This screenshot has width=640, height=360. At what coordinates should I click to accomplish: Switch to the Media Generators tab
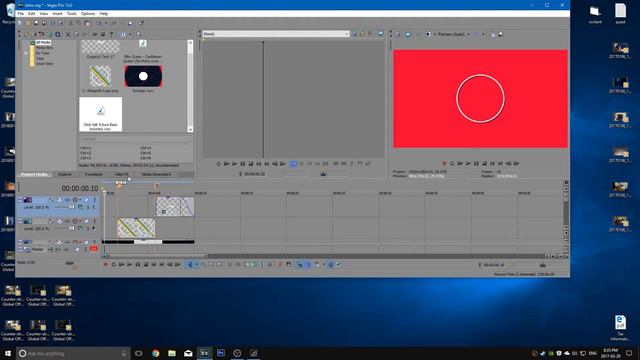(156, 174)
